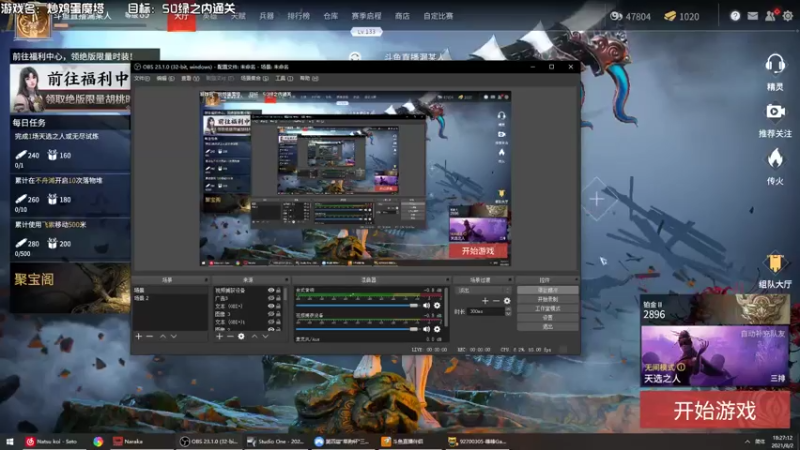Open the OBS 工具 menu

tap(284, 79)
